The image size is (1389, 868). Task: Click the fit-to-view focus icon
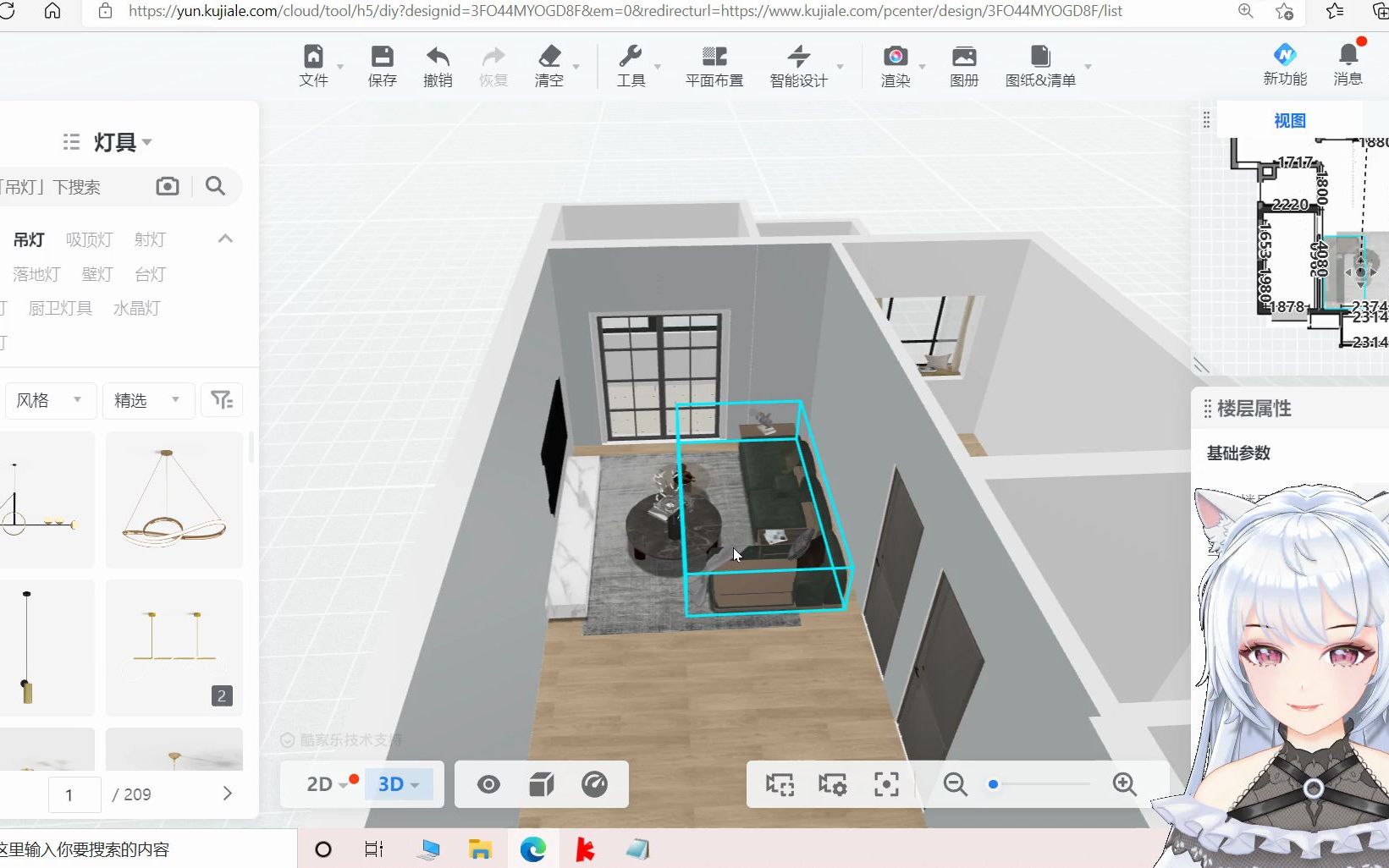(x=886, y=784)
